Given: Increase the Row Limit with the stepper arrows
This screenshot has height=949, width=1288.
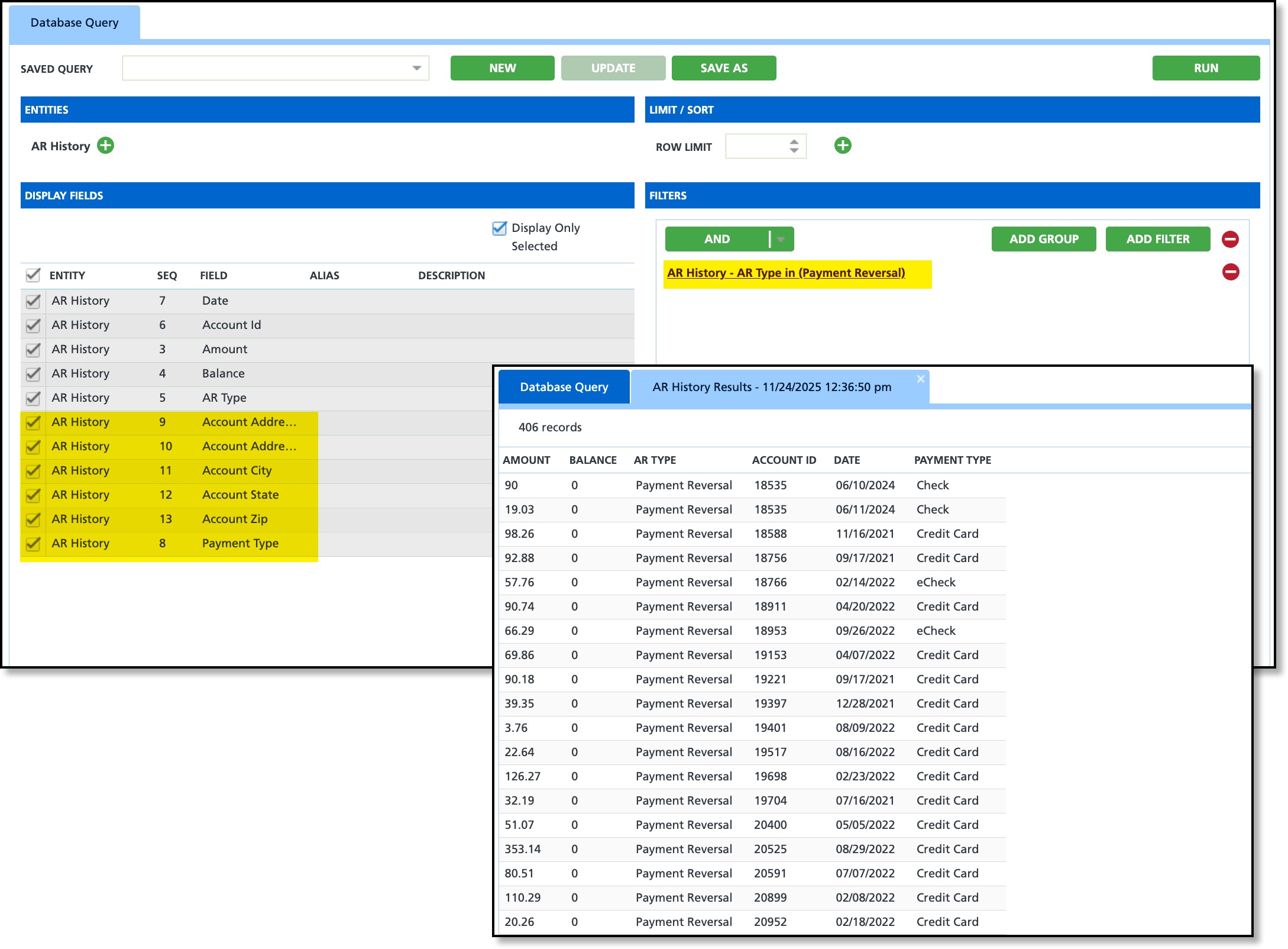Looking at the screenshot, I should [x=794, y=141].
